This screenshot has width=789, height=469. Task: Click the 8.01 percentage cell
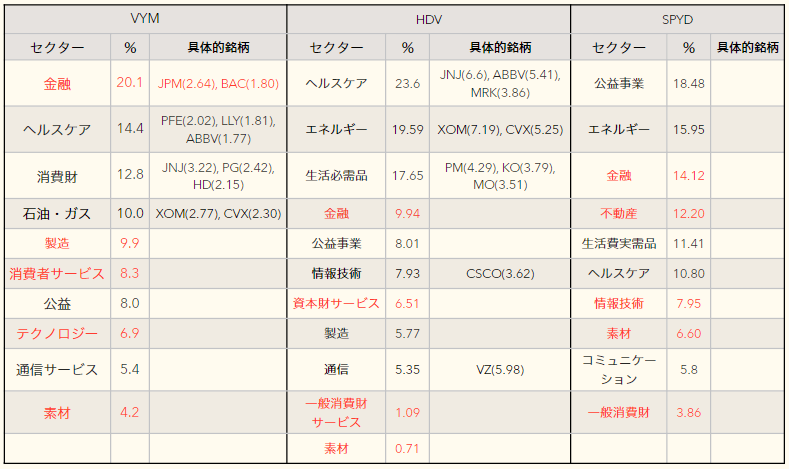click(408, 244)
